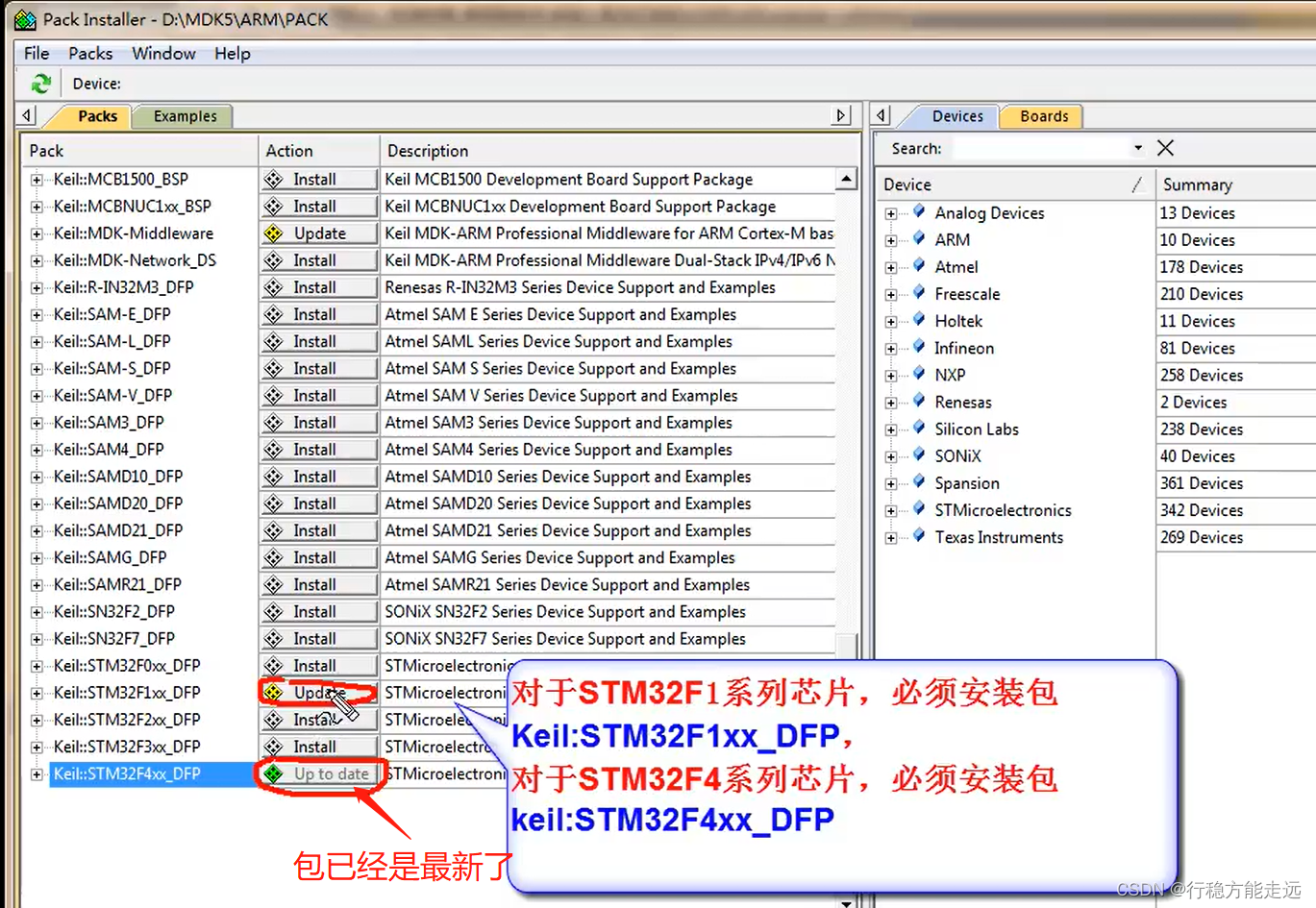Click the Analog Devices vendor icon
1316x908 pixels.
pyautogui.click(x=919, y=211)
